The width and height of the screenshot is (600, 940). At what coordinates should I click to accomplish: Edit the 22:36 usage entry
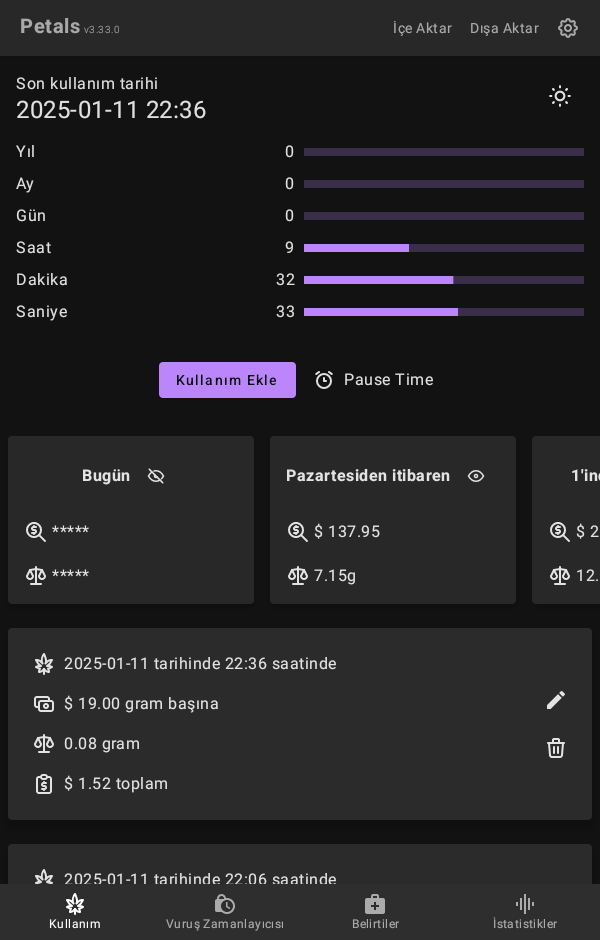click(556, 700)
